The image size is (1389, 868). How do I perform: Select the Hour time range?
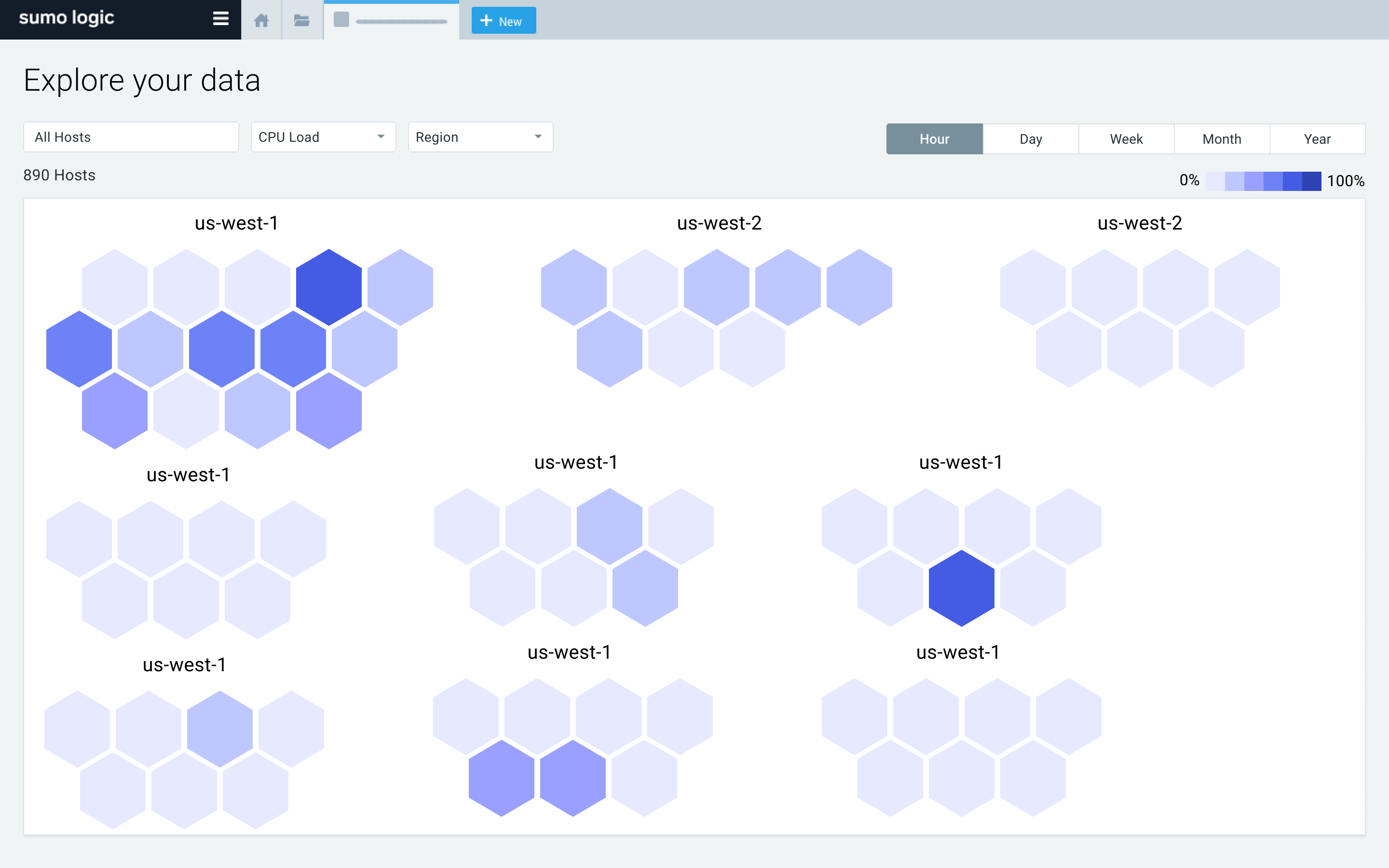[x=934, y=139]
